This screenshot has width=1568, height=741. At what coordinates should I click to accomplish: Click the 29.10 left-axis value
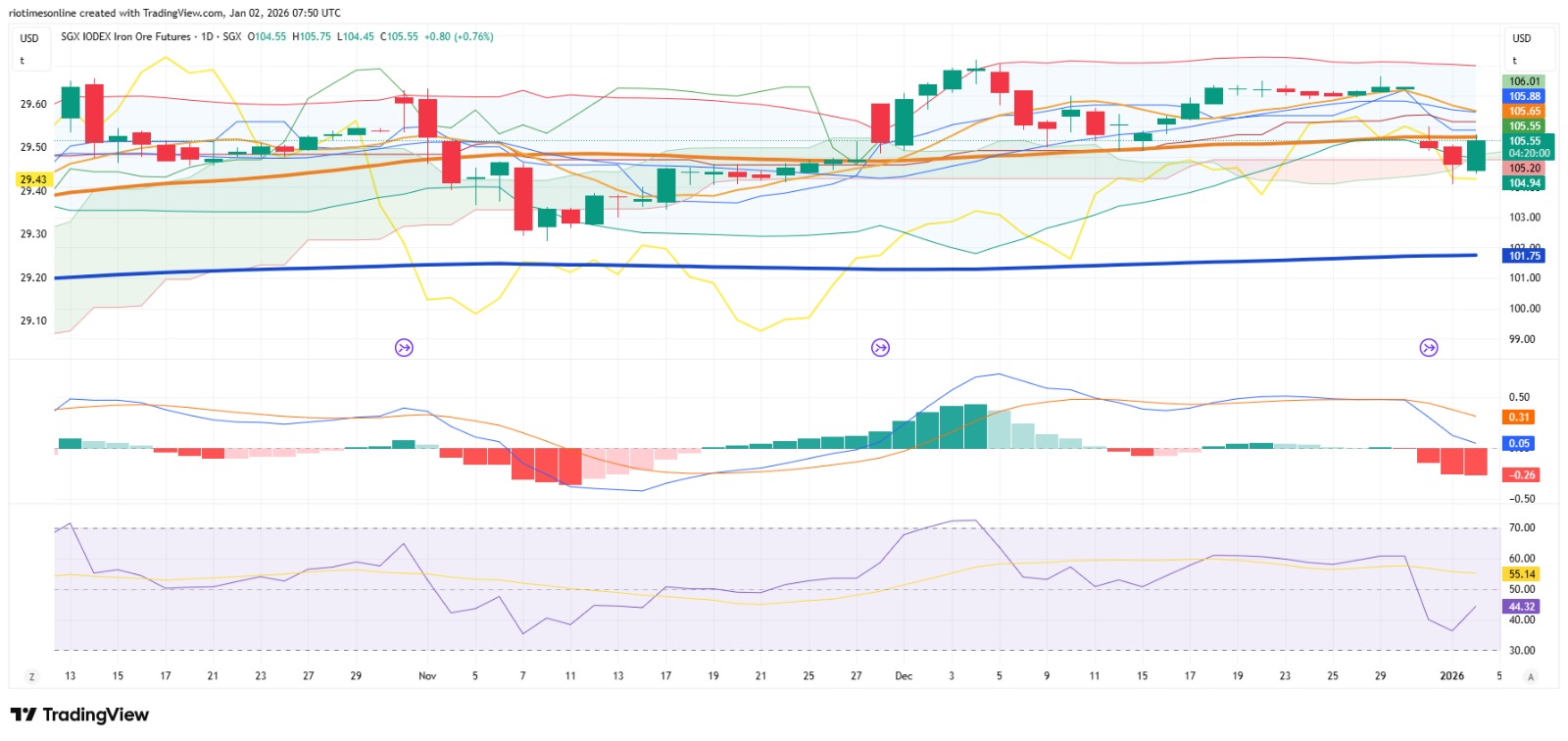(x=33, y=321)
